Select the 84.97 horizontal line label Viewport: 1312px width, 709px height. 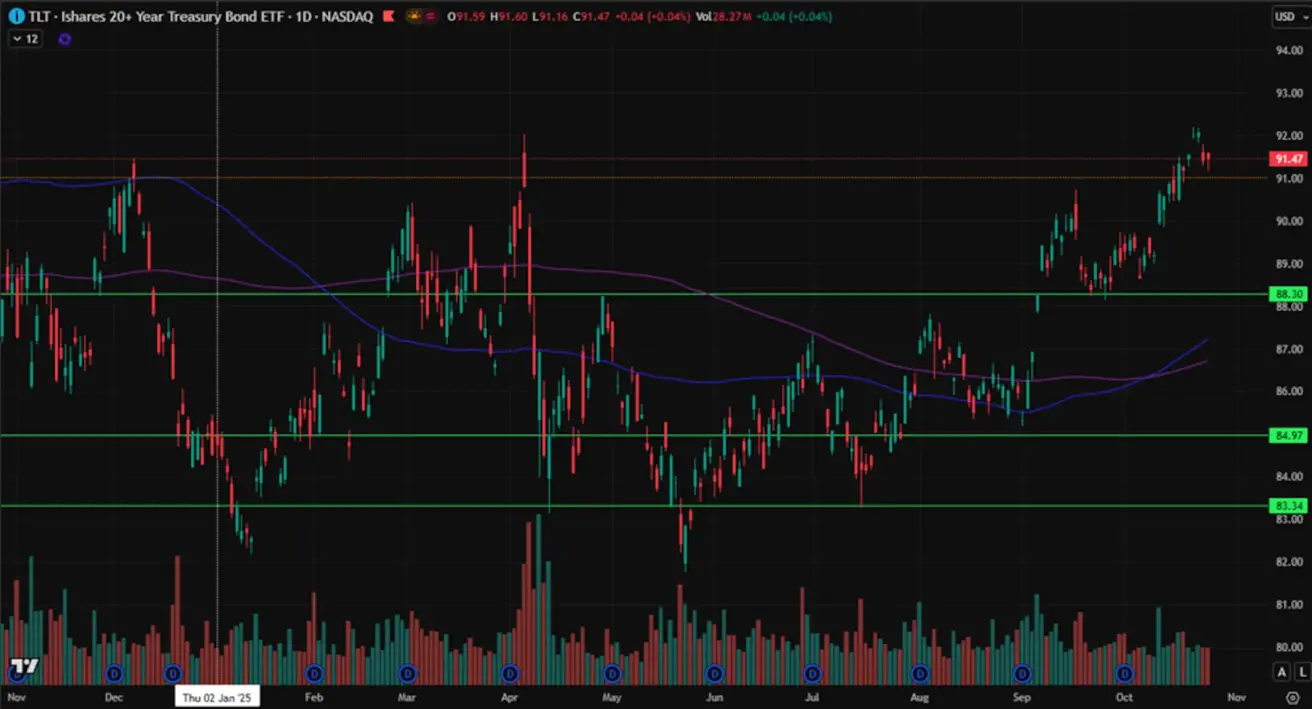(x=1285, y=435)
